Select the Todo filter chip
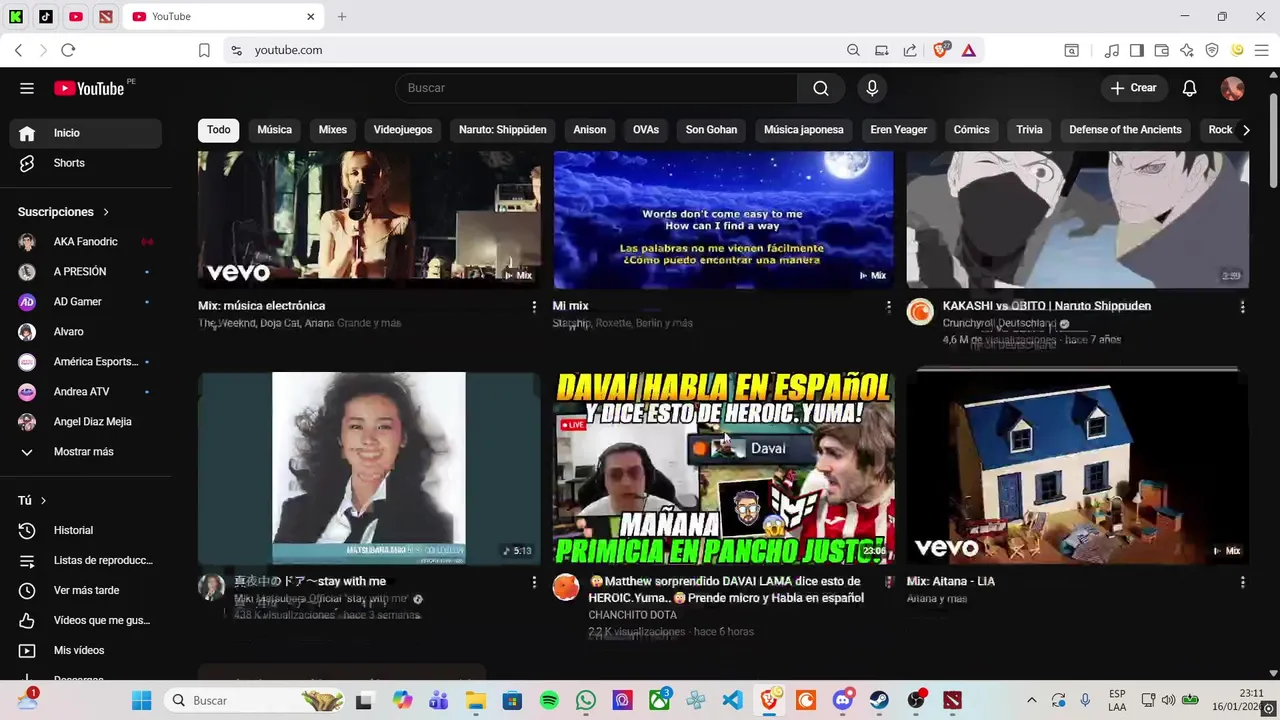Screen dimensions: 1280x720 [x=219, y=130]
